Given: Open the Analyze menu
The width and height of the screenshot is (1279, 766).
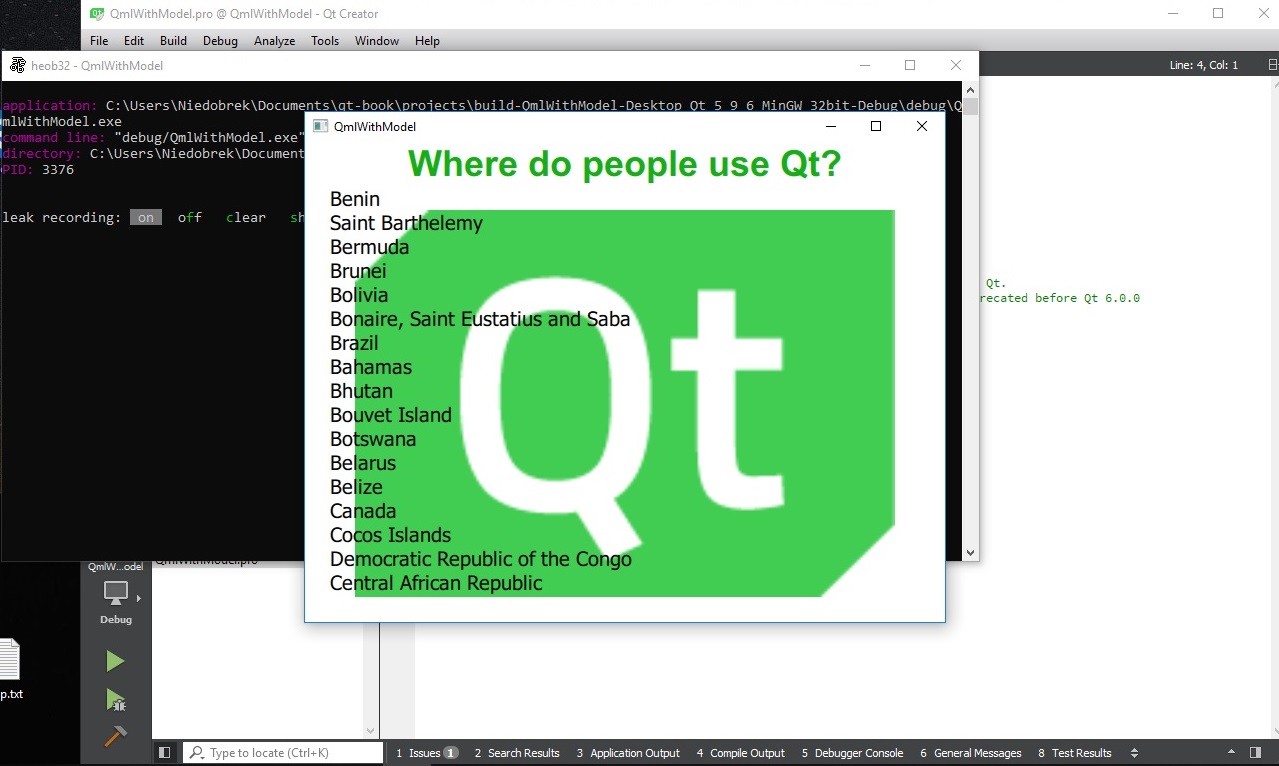Looking at the screenshot, I should 274,41.
